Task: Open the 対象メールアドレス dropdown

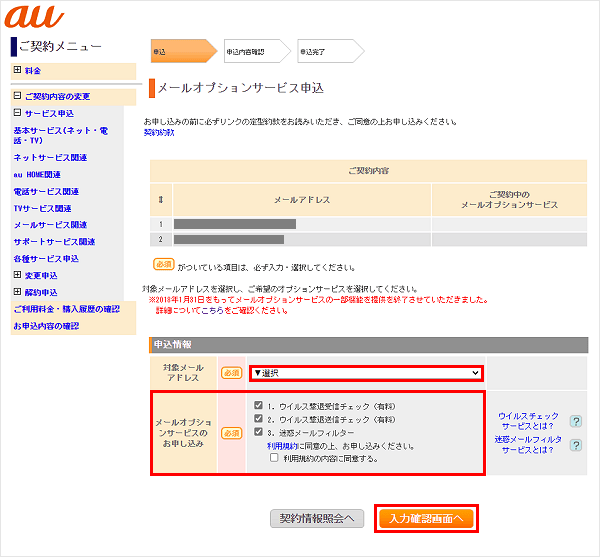Action: pyautogui.click(x=365, y=373)
